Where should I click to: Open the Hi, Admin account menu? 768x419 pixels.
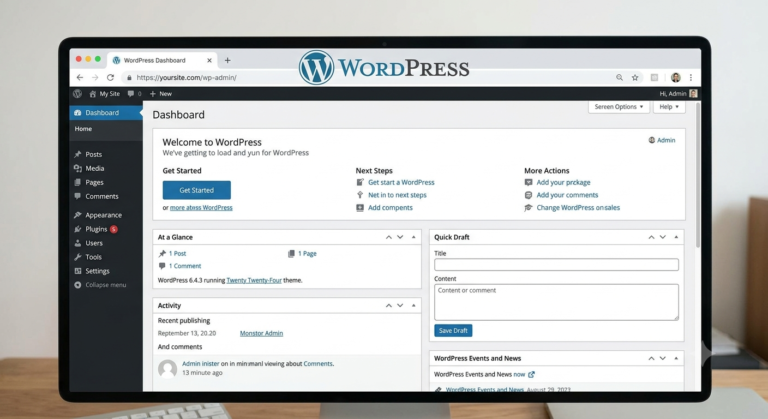coord(678,94)
